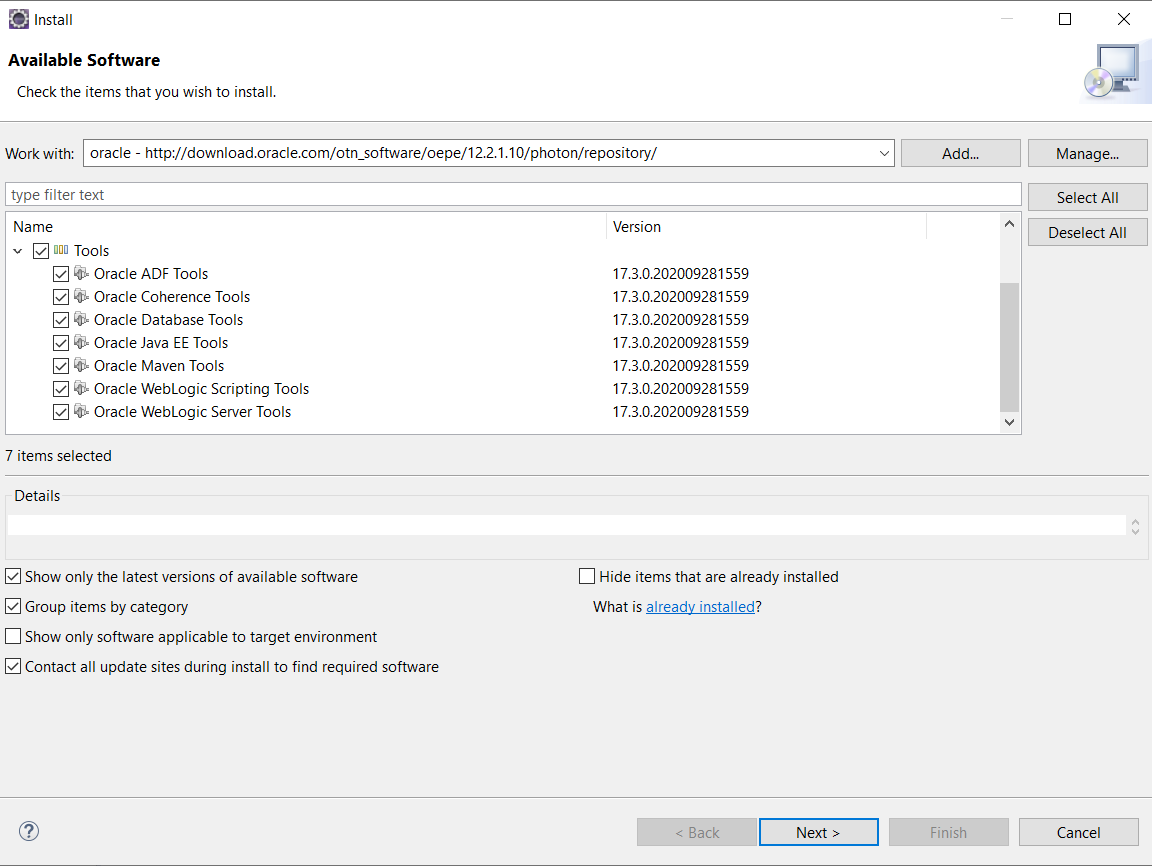The width and height of the screenshot is (1152, 866).
Task: Maximize the Install window
Action: pos(1065,19)
